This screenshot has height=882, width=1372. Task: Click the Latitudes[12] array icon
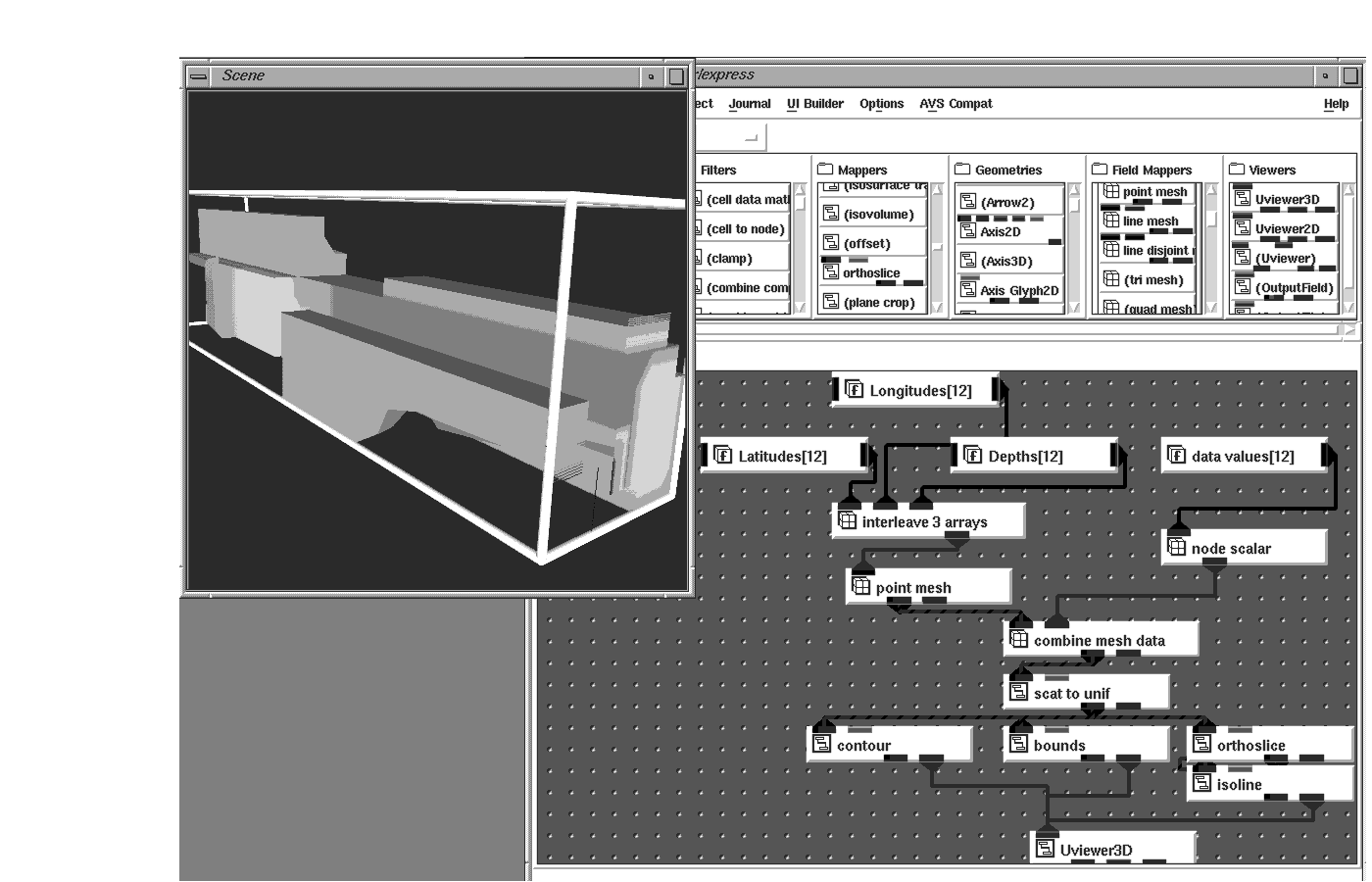(723, 456)
